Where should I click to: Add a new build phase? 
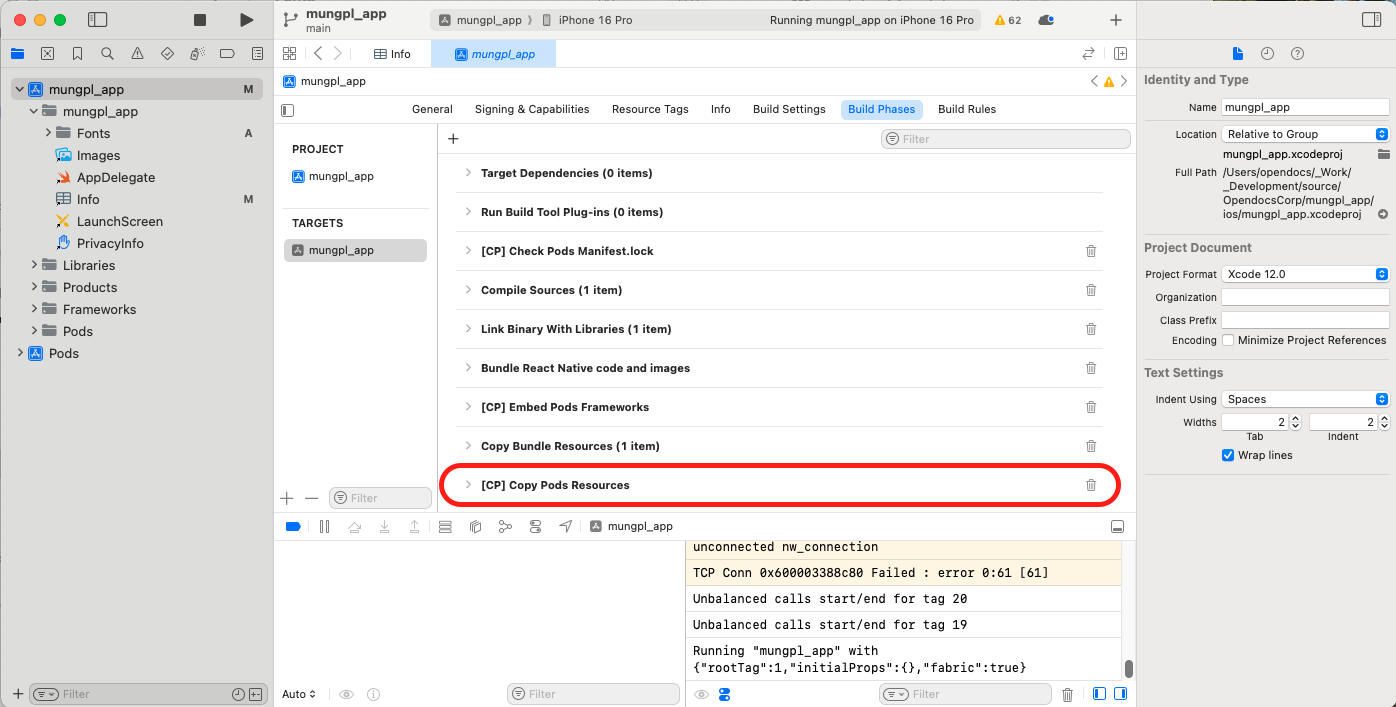coord(453,139)
